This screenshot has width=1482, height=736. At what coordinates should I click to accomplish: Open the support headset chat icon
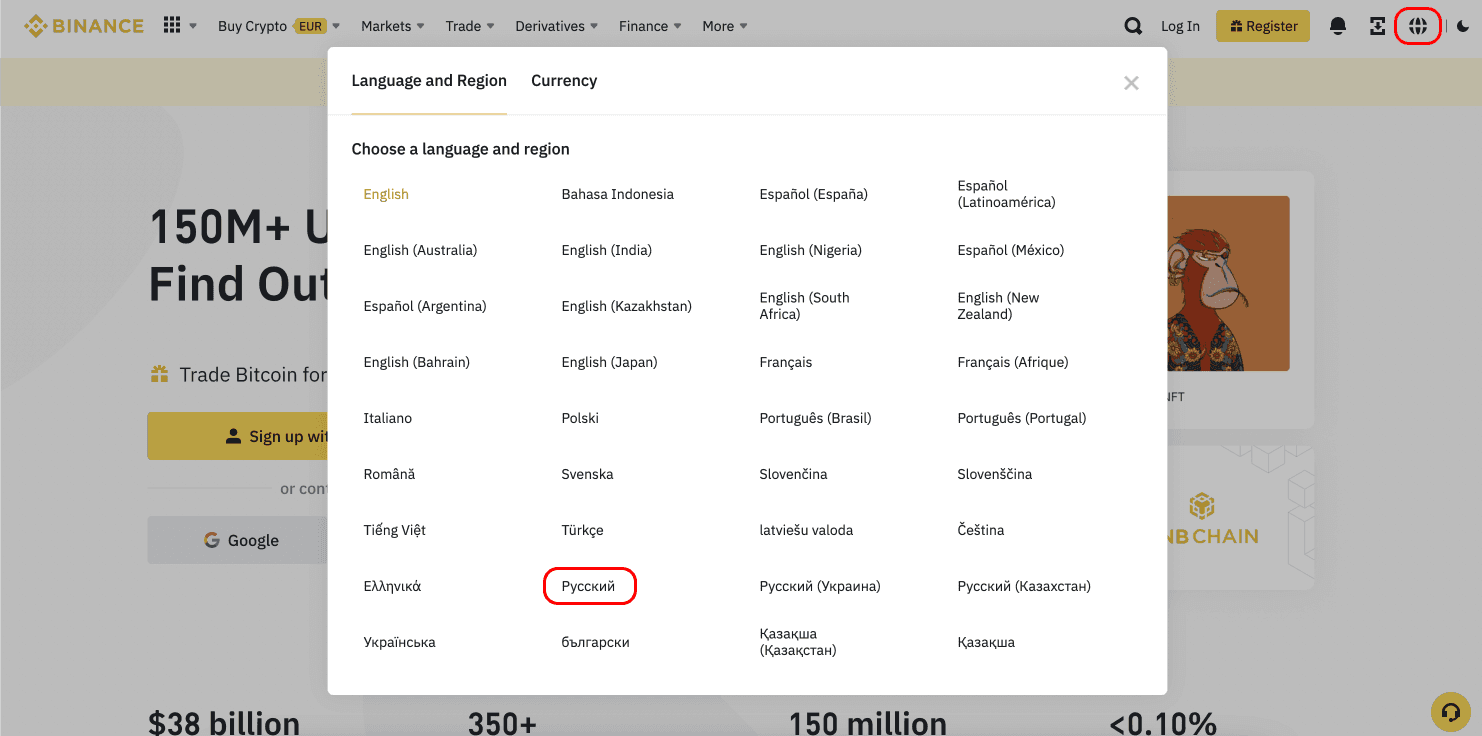pos(1450,712)
